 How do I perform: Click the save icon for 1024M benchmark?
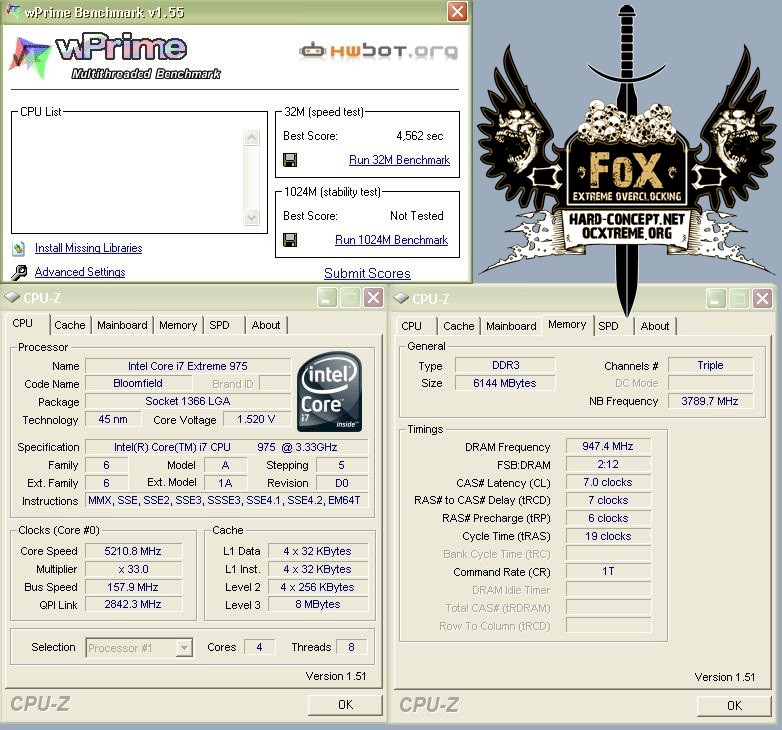pyautogui.click(x=290, y=240)
